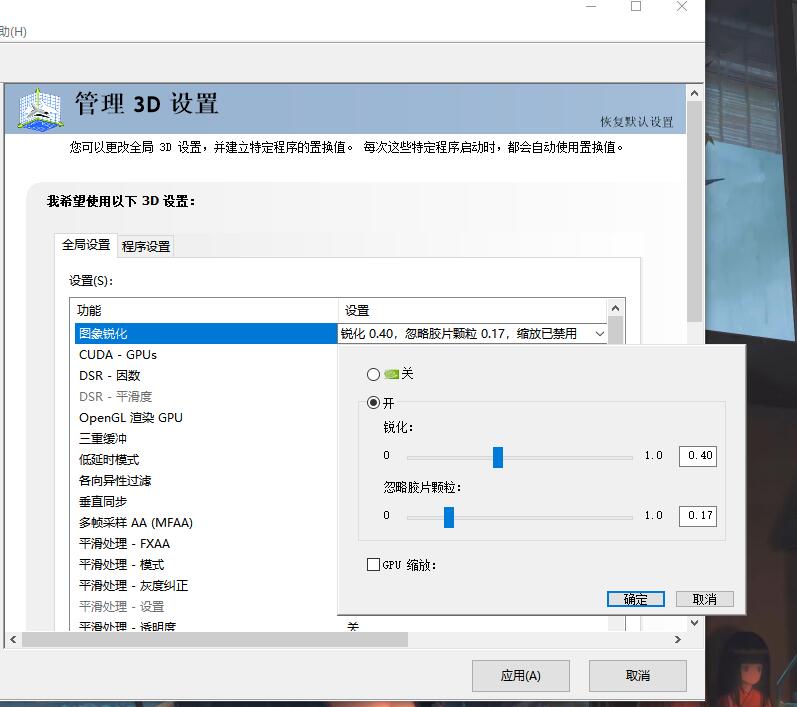Viewport: 797px width, 707px height.
Task: Select the 开 (on) radio button
Action: (x=373, y=403)
